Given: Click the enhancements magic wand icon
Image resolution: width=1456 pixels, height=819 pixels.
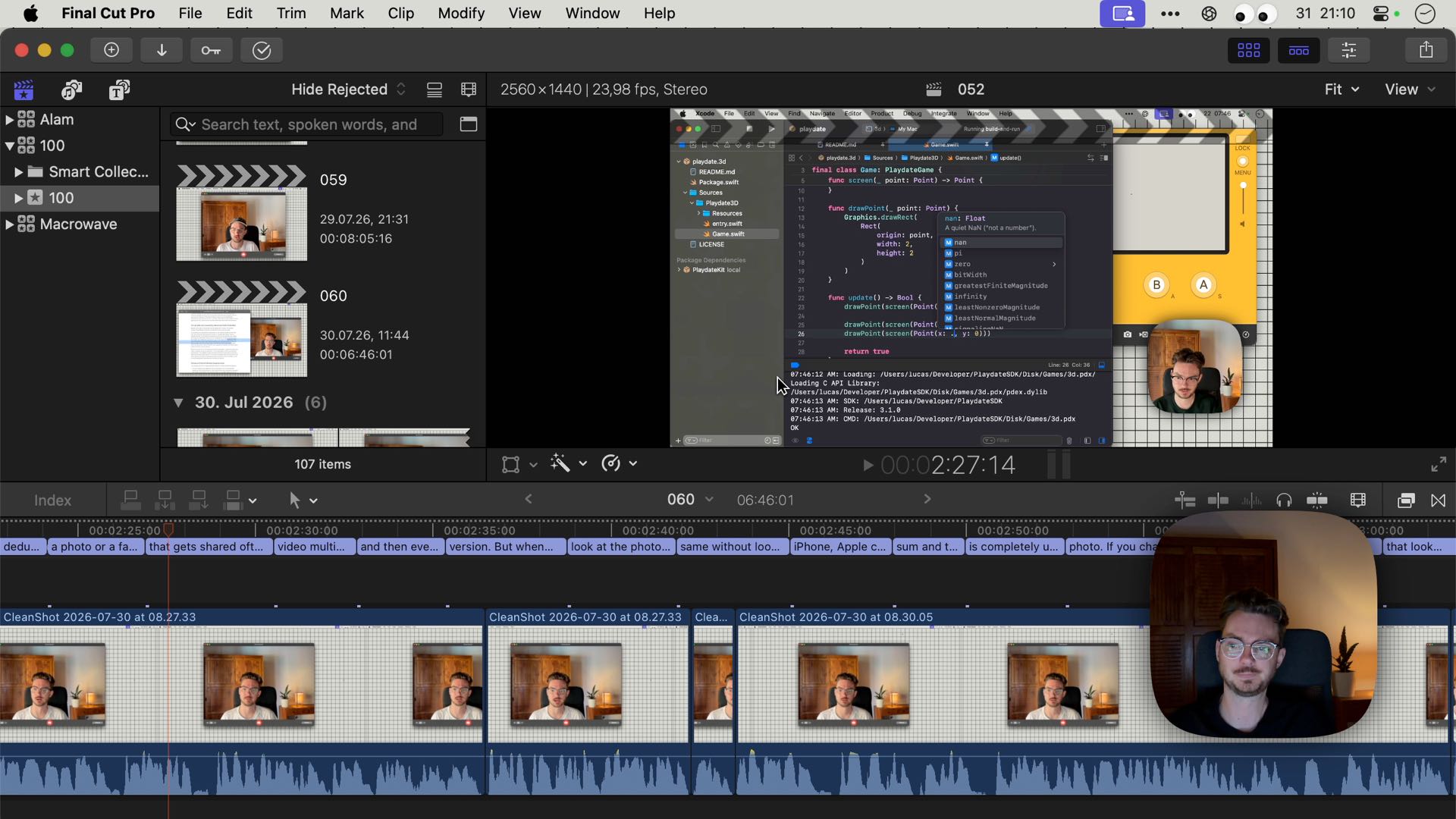Looking at the screenshot, I should [560, 463].
